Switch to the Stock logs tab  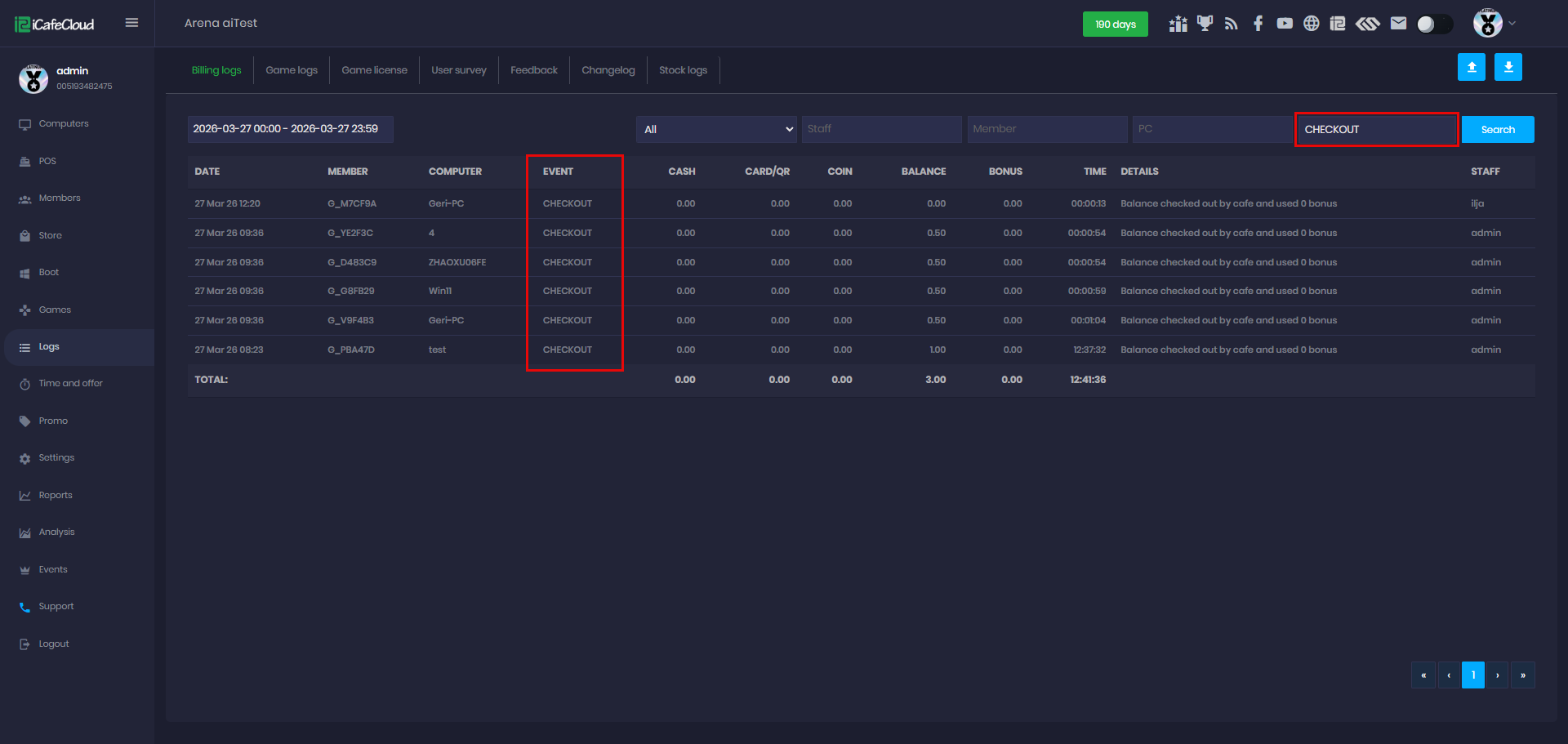683,70
